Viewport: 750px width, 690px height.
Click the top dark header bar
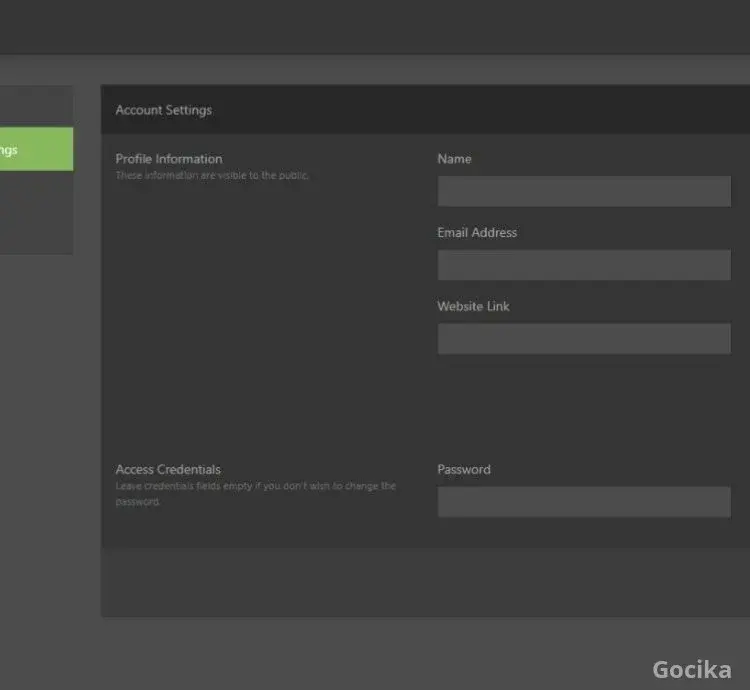375,26
